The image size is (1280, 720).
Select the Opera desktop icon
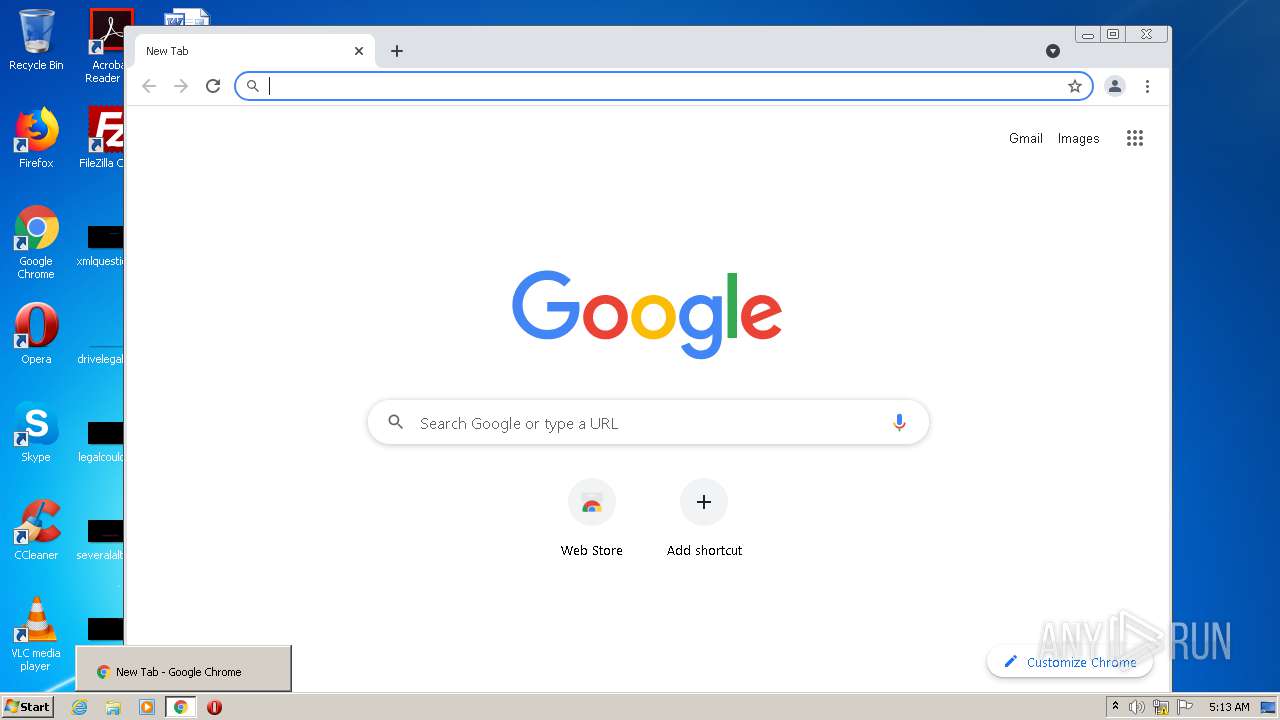(x=36, y=334)
